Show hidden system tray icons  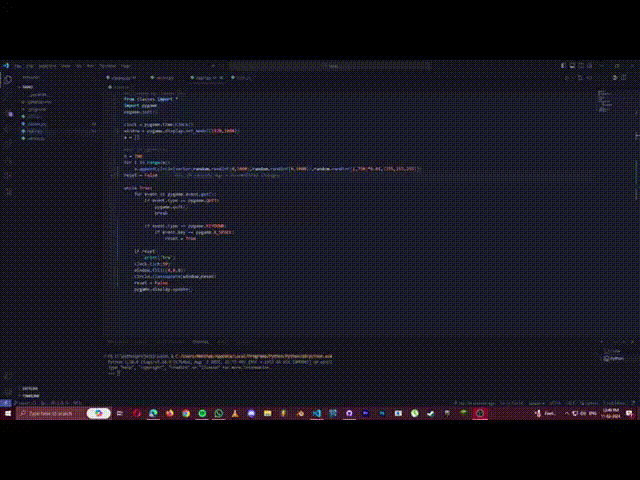tap(567, 413)
